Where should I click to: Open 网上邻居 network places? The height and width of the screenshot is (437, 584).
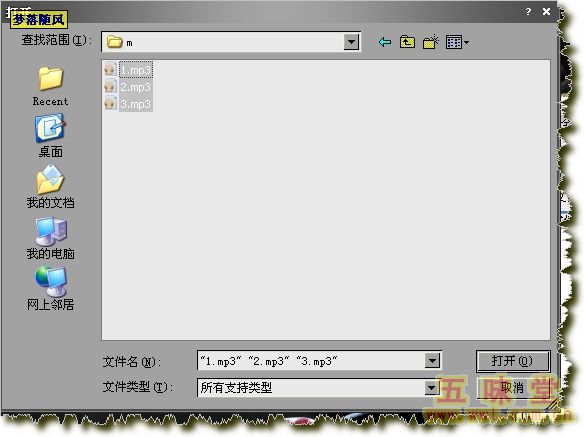(50, 289)
